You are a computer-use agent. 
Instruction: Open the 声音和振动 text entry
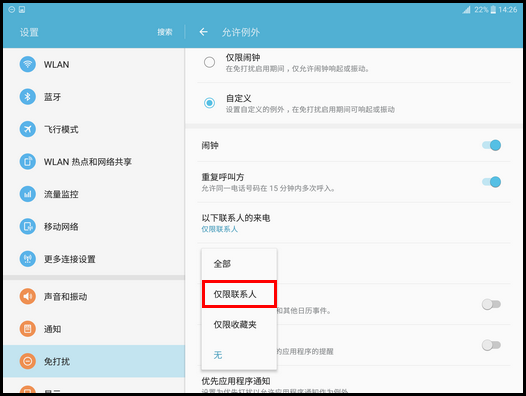(x=65, y=297)
